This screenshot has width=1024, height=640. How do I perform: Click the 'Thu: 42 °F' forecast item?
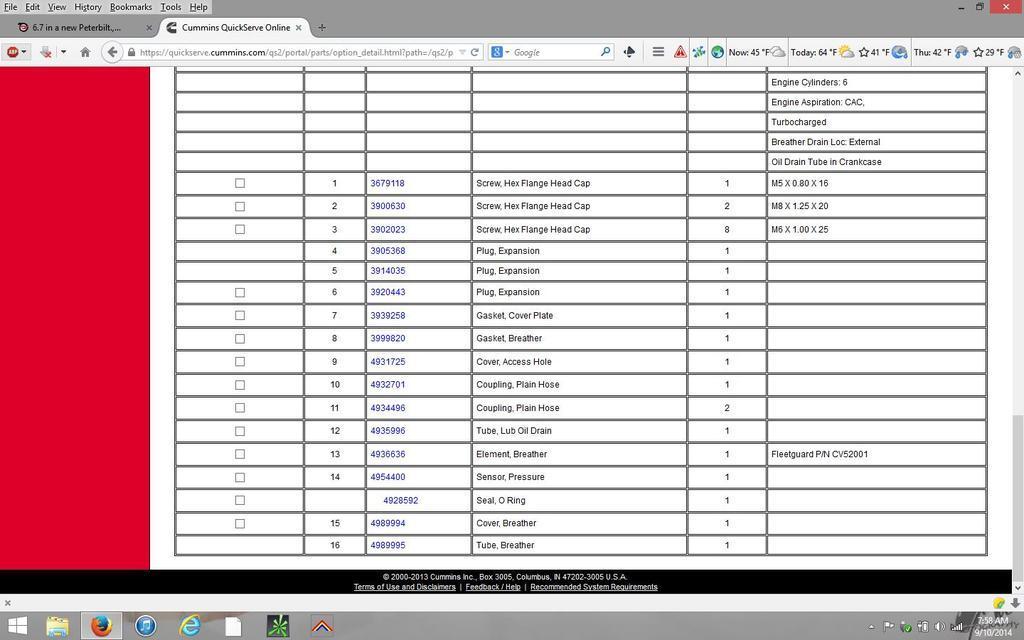tap(940, 52)
